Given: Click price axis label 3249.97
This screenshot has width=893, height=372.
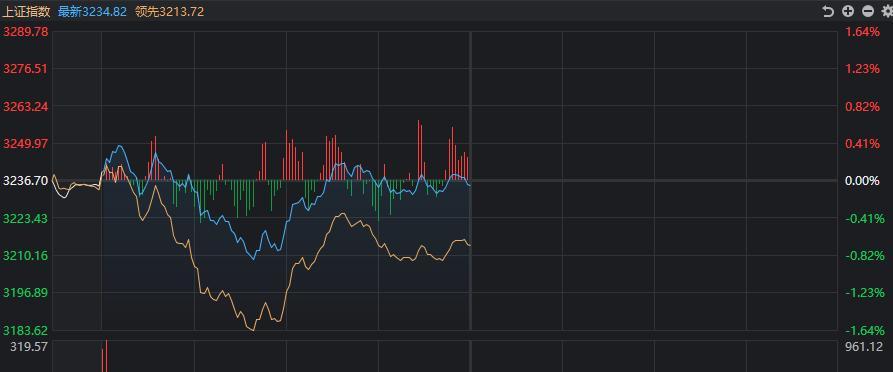Looking at the screenshot, I should pyautogui.click(x=26, y=144).
